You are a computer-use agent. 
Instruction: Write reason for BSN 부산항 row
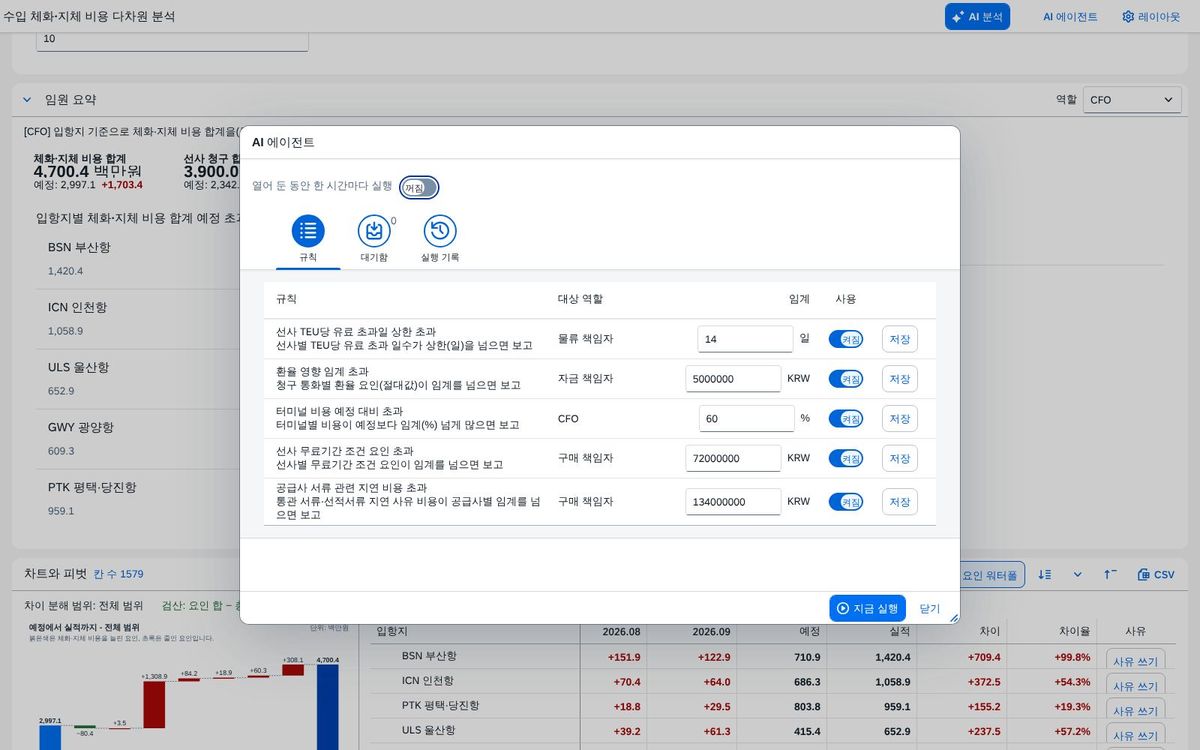(x=1135, y=662)
